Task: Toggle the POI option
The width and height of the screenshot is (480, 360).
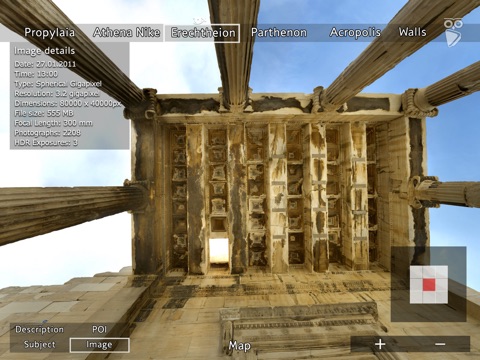Action: click(99, 330)
